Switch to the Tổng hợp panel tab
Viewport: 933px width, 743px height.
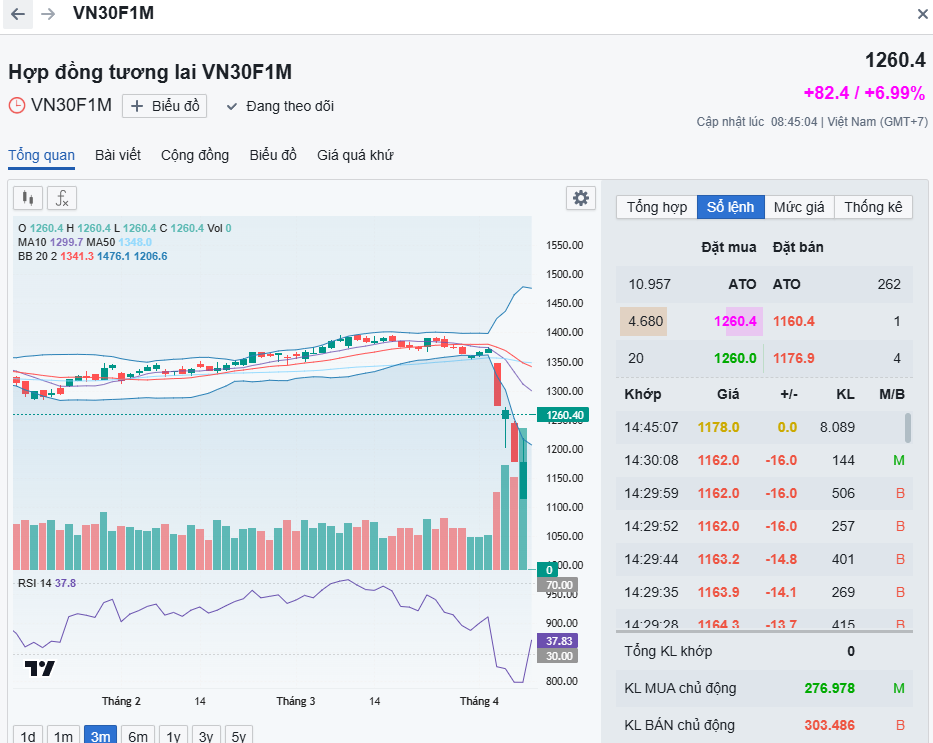tap(657, 207)
